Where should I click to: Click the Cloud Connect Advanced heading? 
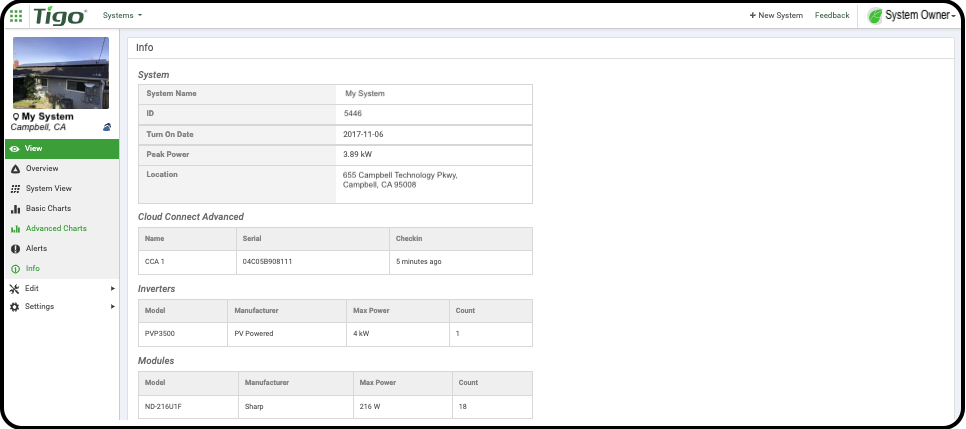pos(191,217)
